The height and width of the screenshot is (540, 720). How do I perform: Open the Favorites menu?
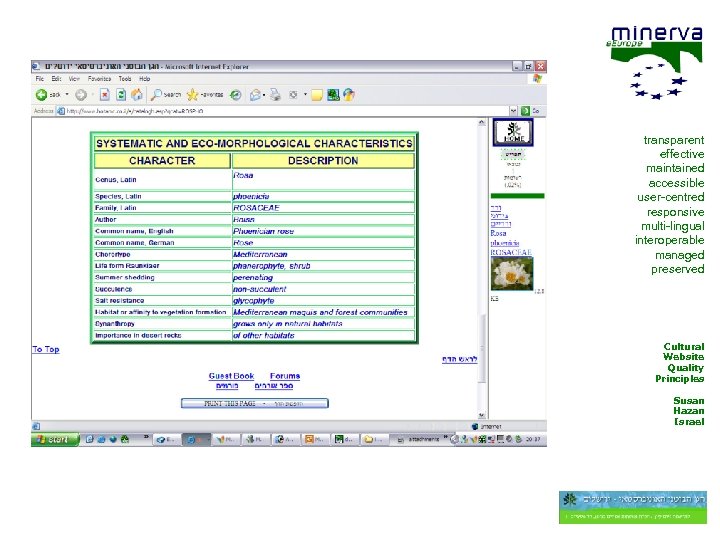click(100, 79)
